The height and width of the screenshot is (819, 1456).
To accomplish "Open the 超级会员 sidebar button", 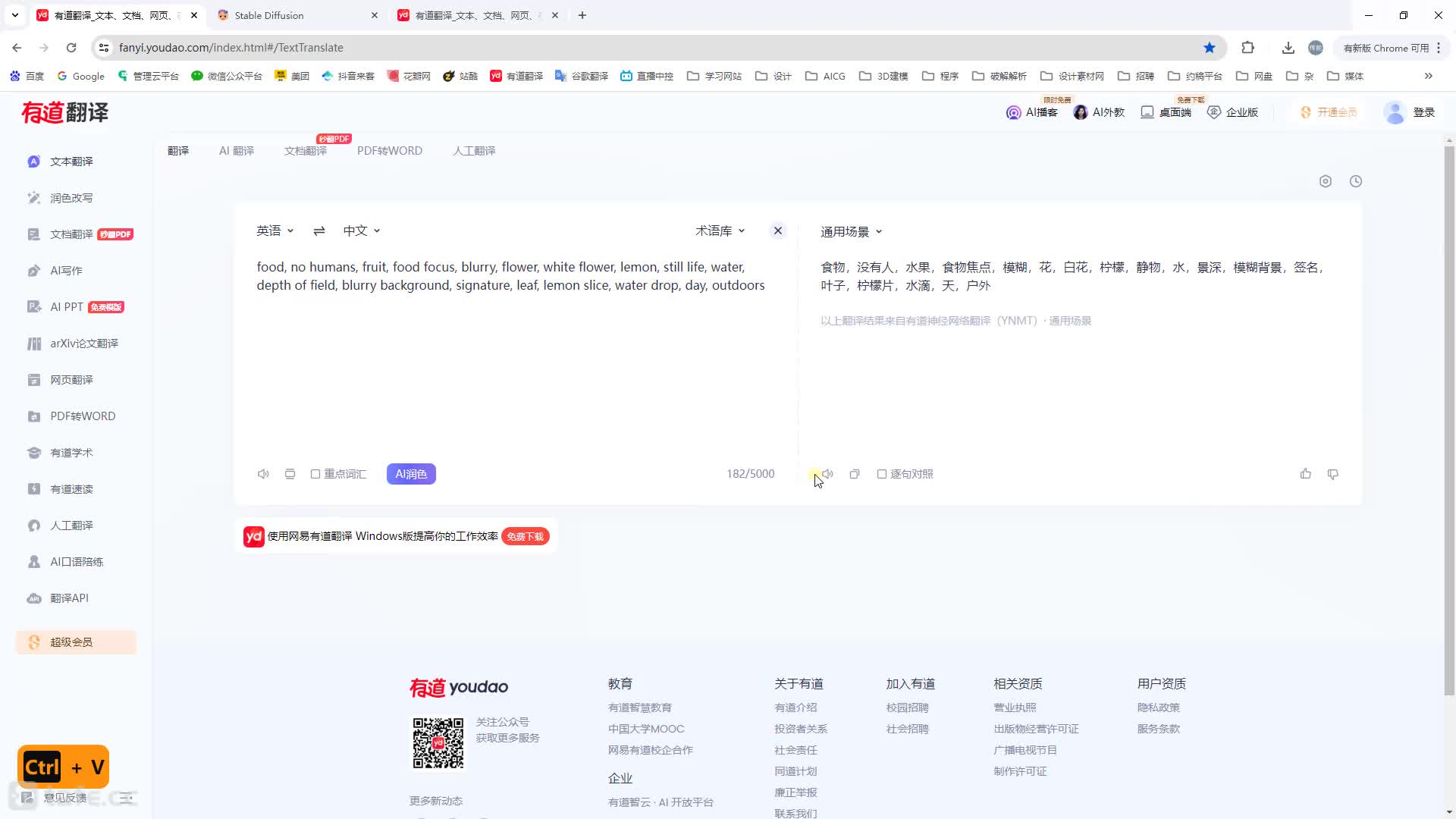I will click(x=76, y=642).
